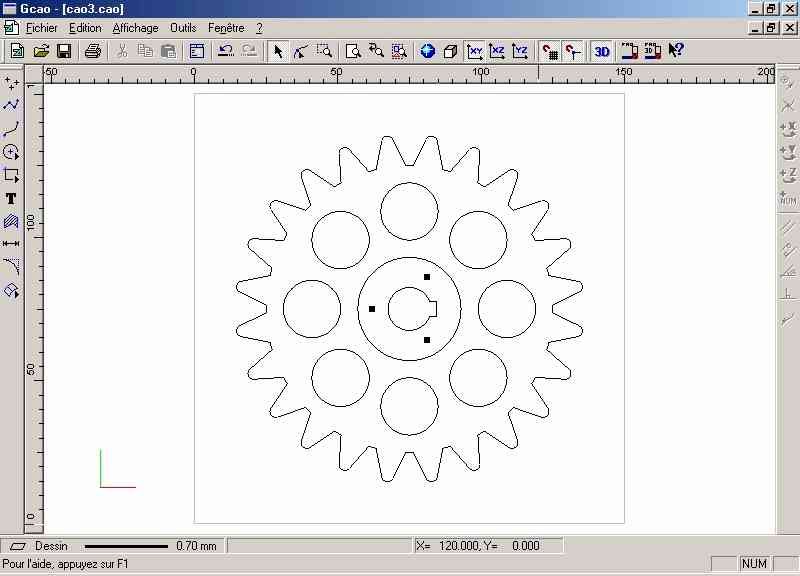800x576 pixels.
Task: Restore the inner cao3.cao document window
Action: click(771, 28)
